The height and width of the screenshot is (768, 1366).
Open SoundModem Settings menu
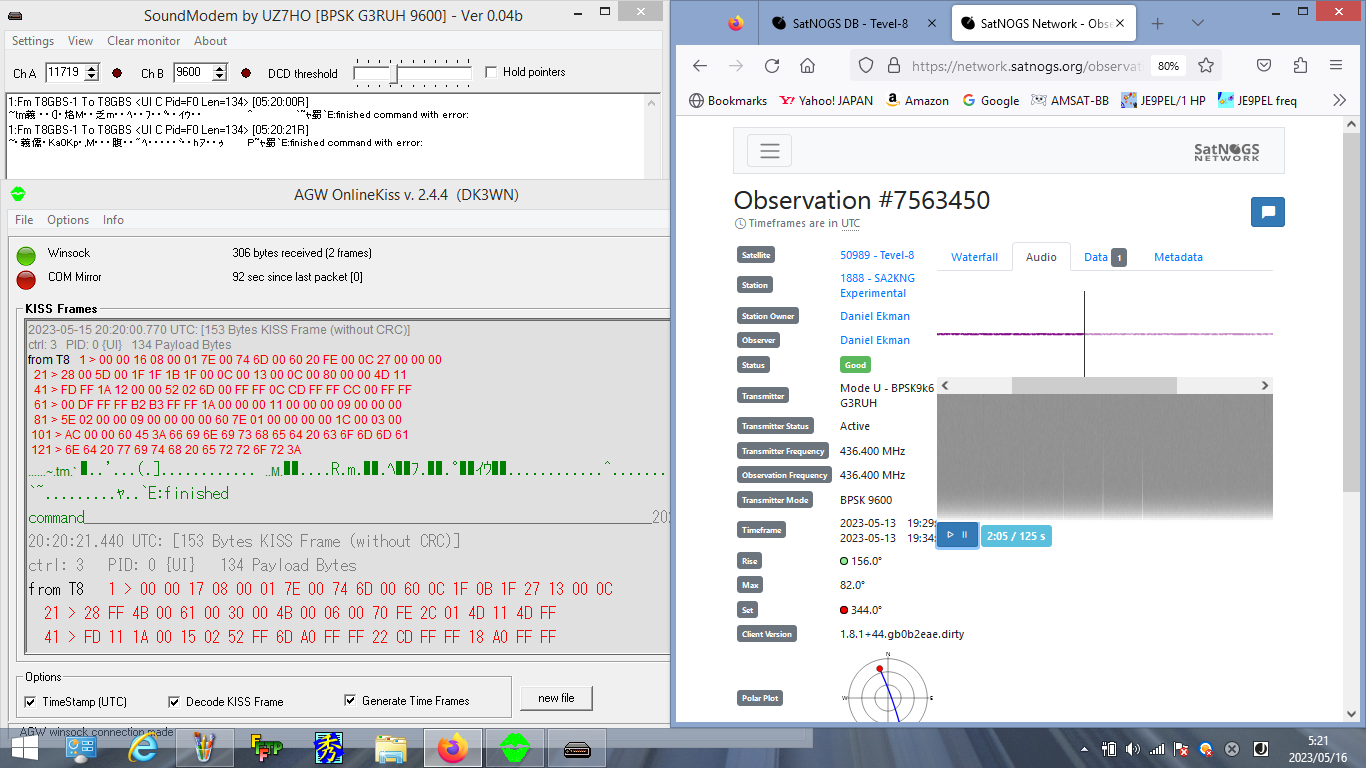(33, 41)
